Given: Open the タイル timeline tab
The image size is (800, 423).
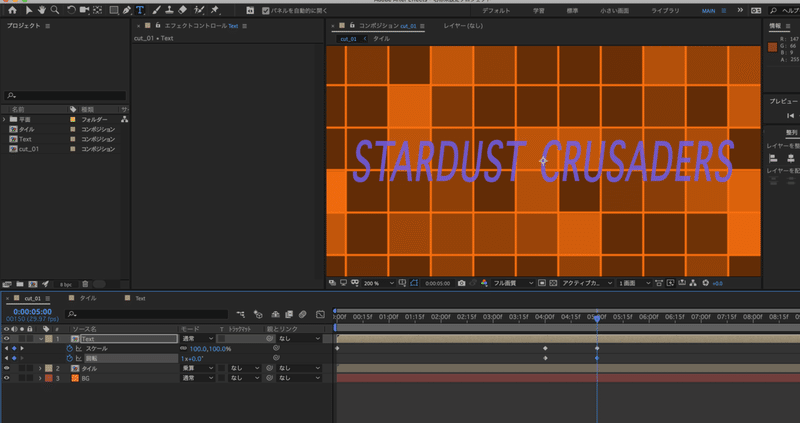Looking at the screenshot, I should [x=88, y=298].
